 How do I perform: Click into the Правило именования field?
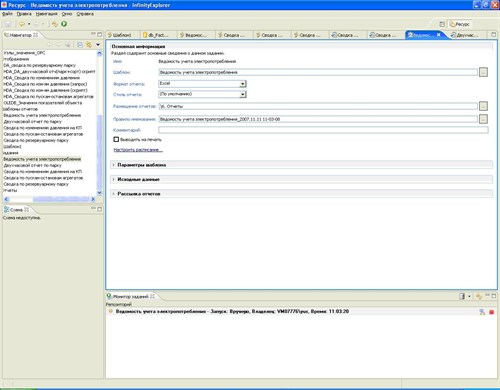click(x=318, y=119)
